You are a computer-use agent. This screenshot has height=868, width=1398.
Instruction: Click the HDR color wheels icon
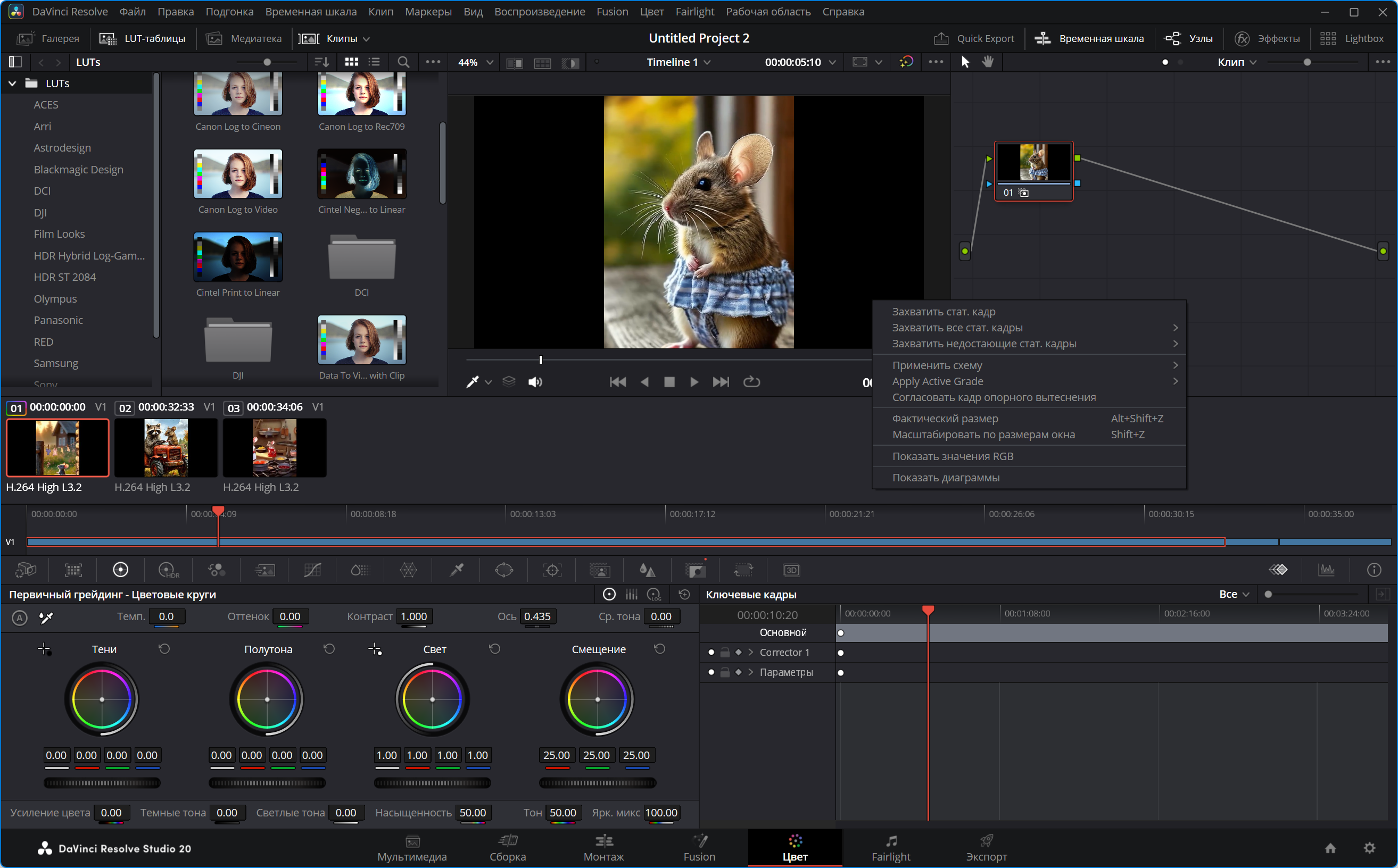point(168,570)
